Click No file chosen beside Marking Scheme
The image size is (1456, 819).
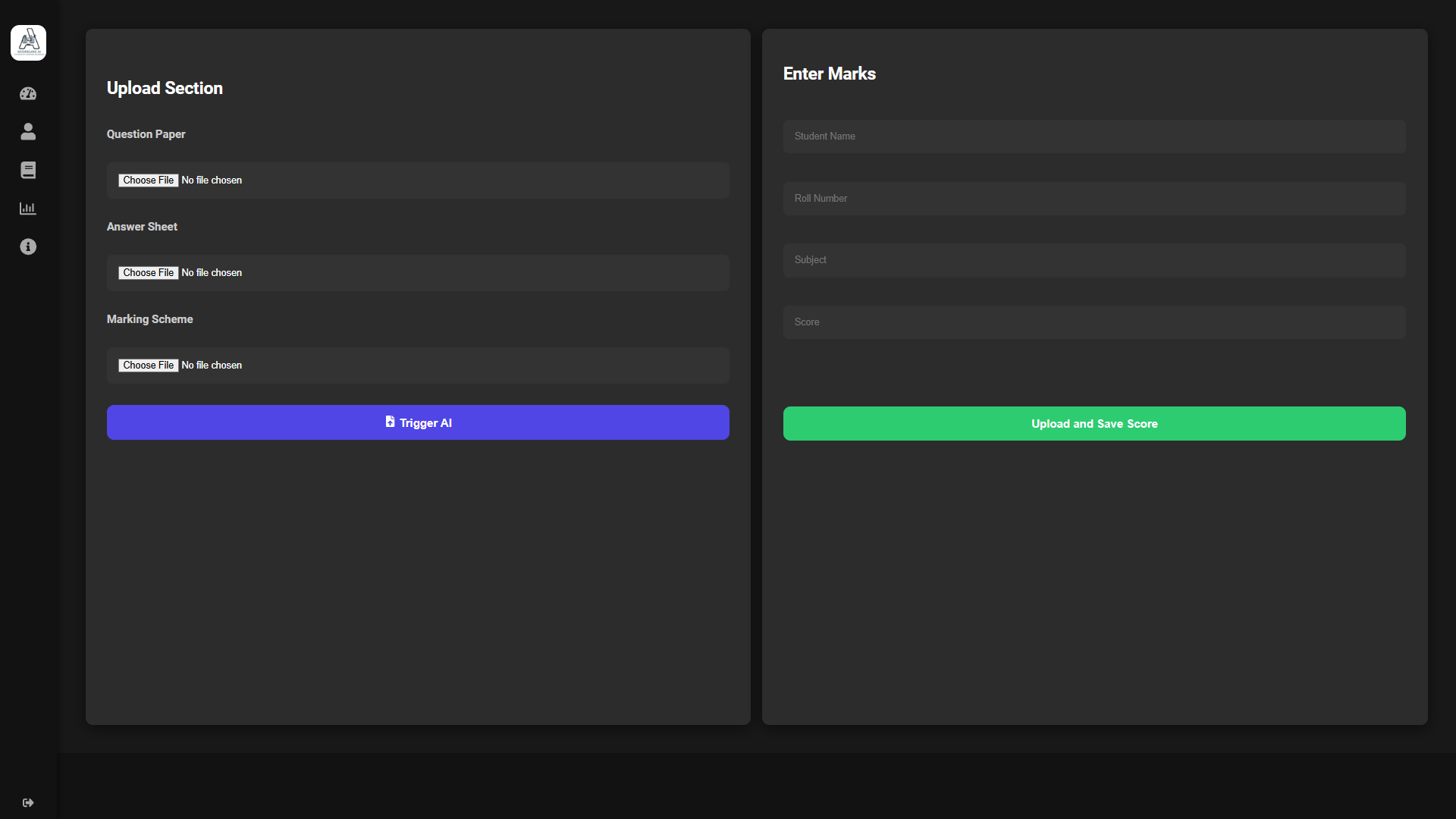[212, 365]
